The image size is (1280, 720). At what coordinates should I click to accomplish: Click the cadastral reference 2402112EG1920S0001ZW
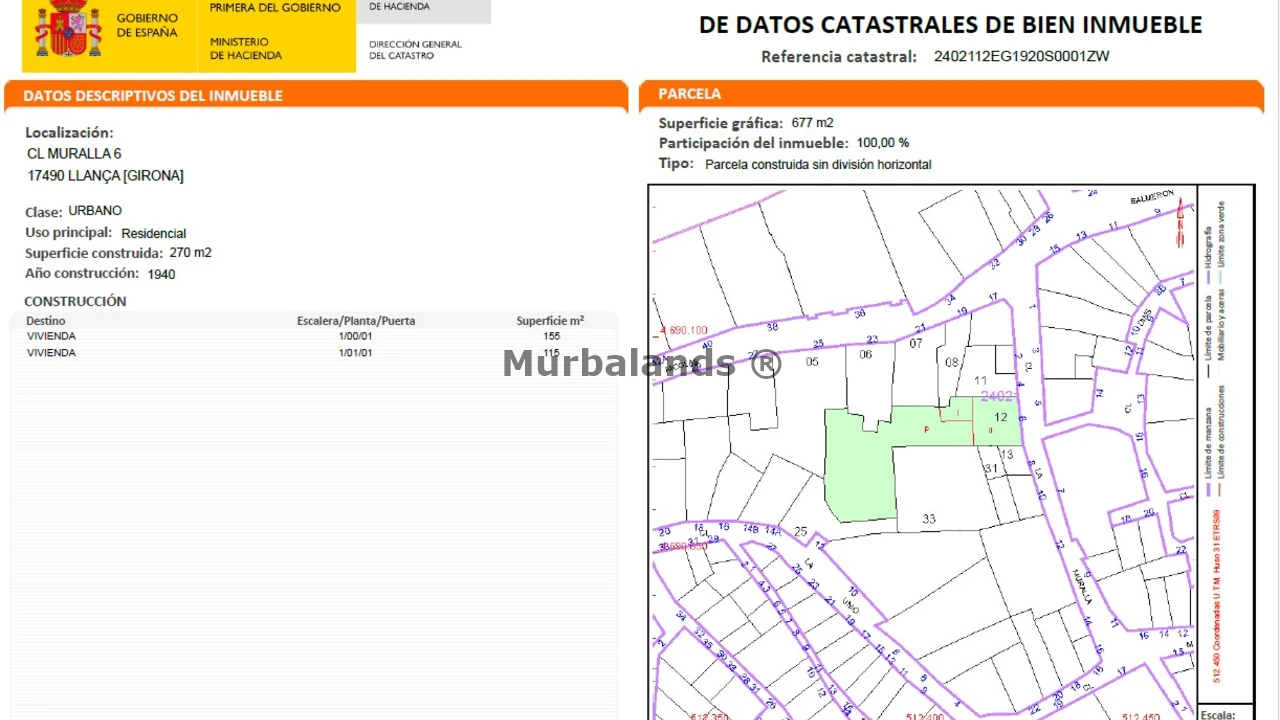tap(1021, 57)
